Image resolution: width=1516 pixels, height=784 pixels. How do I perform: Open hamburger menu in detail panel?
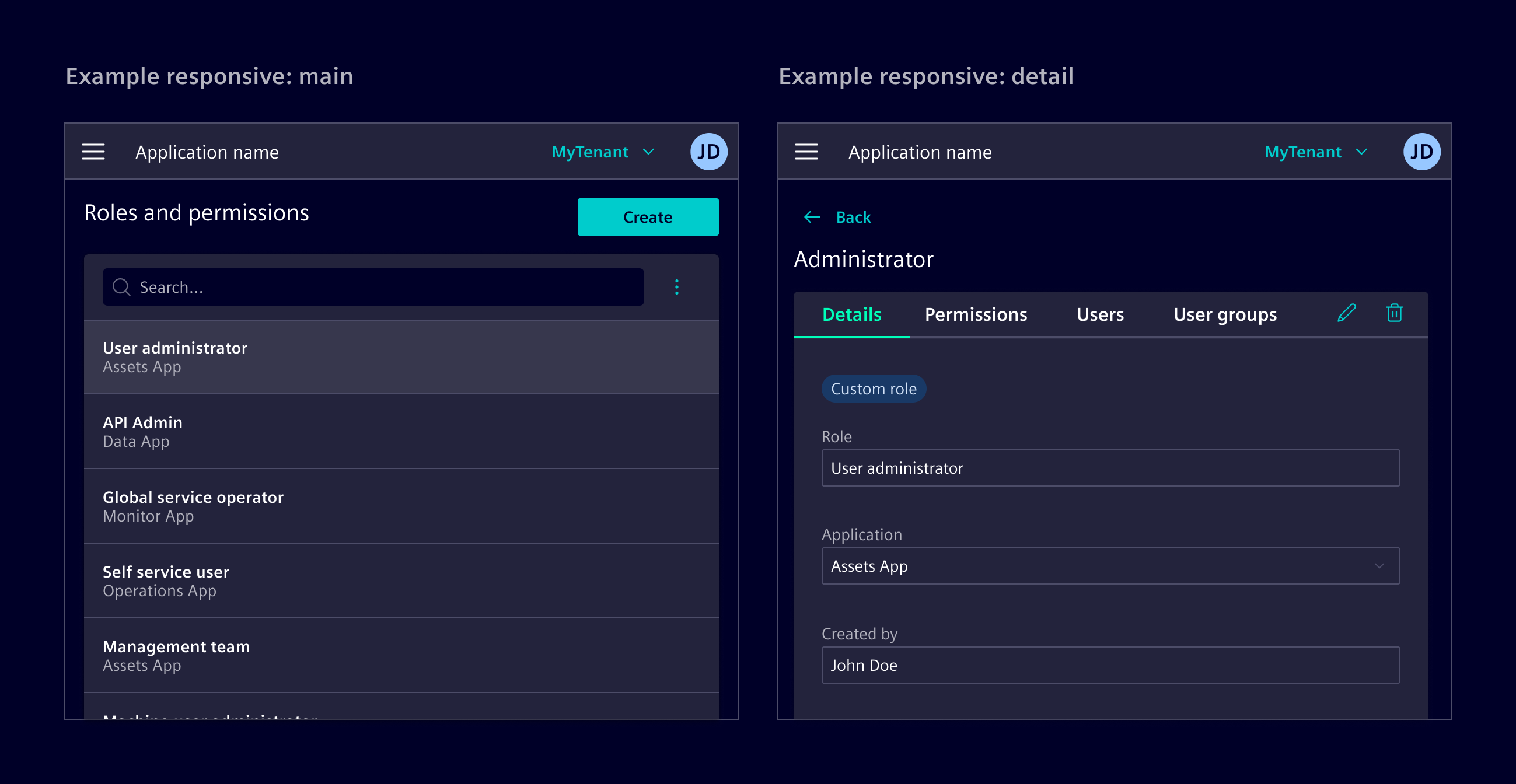point(806,152)
